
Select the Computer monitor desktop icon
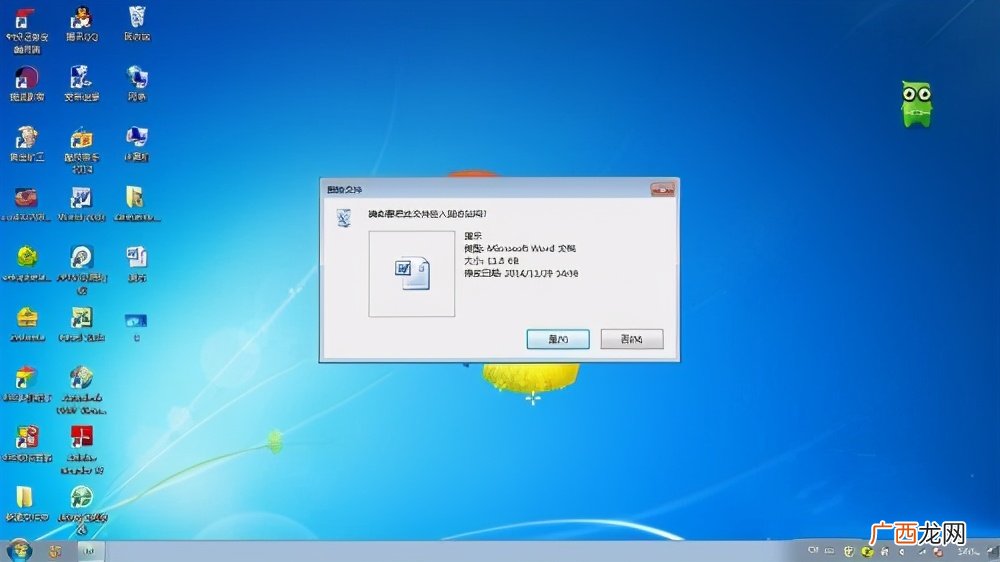pyautogui.click(x=137, y=144)
